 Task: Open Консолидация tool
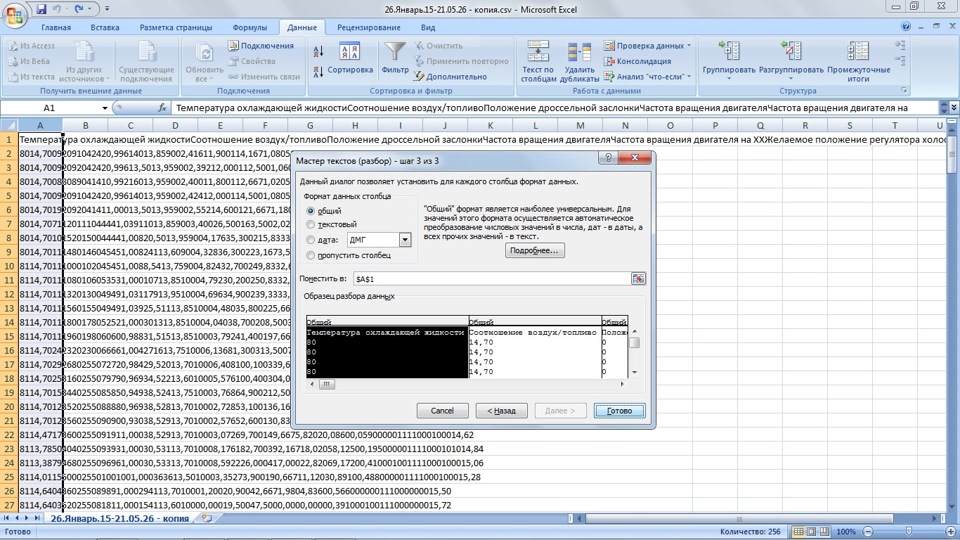(x=638, y=61)
